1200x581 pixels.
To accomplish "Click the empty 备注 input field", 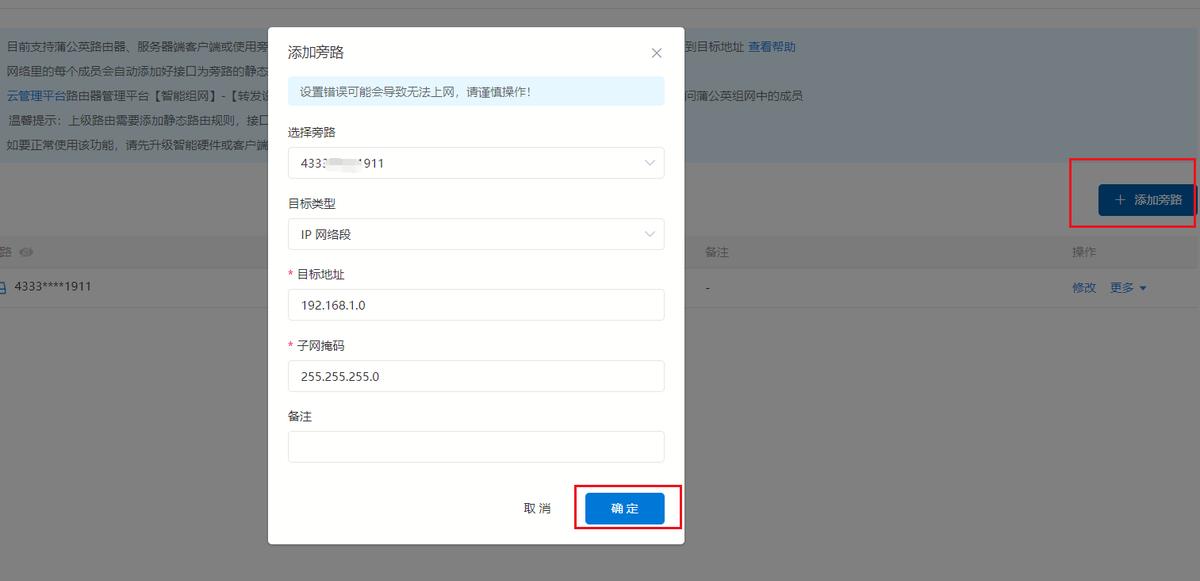I will tap(476, 446).
